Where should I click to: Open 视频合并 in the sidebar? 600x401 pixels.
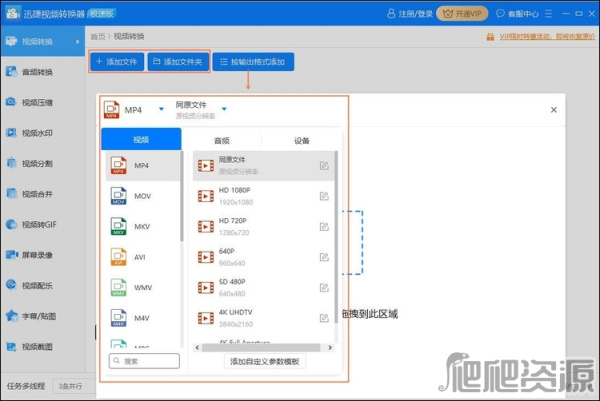[x=42, y=194]
